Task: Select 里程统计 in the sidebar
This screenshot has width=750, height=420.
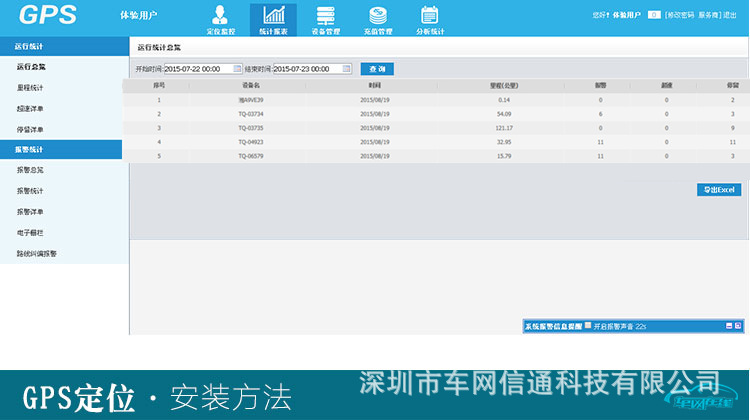Action: 31,88
